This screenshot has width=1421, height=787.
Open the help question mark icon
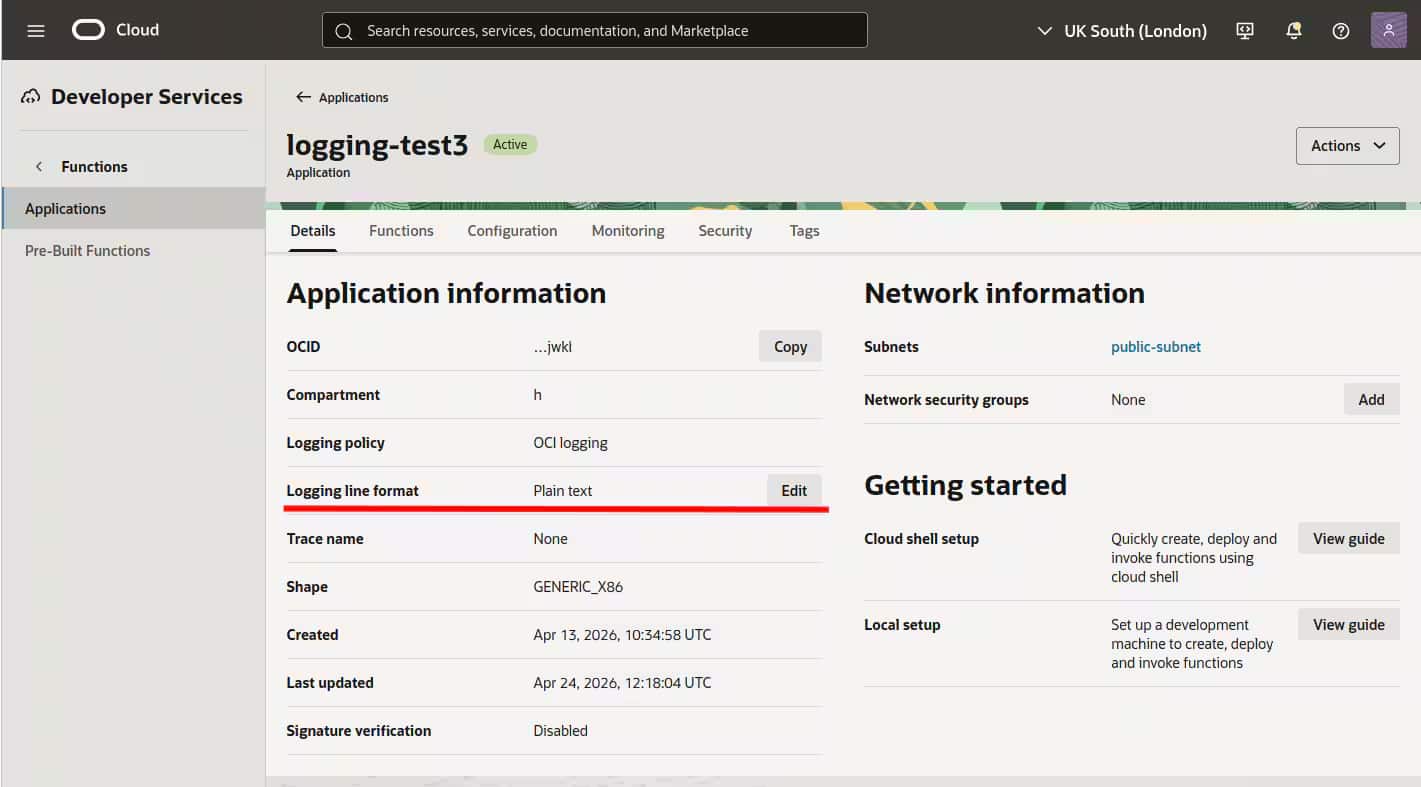point(1341,31)
